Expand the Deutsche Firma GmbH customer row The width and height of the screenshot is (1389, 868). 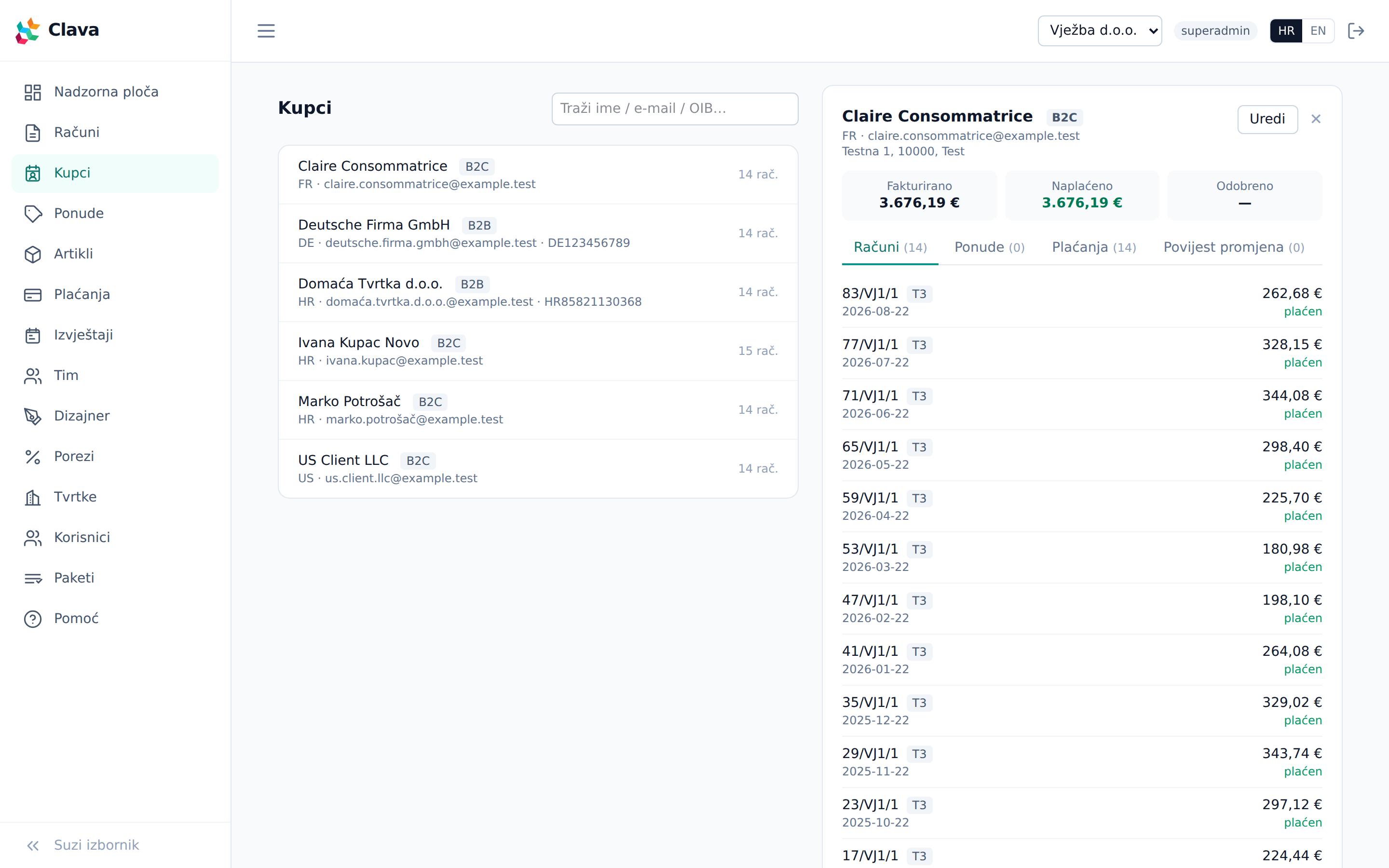[x=538, y=234]
